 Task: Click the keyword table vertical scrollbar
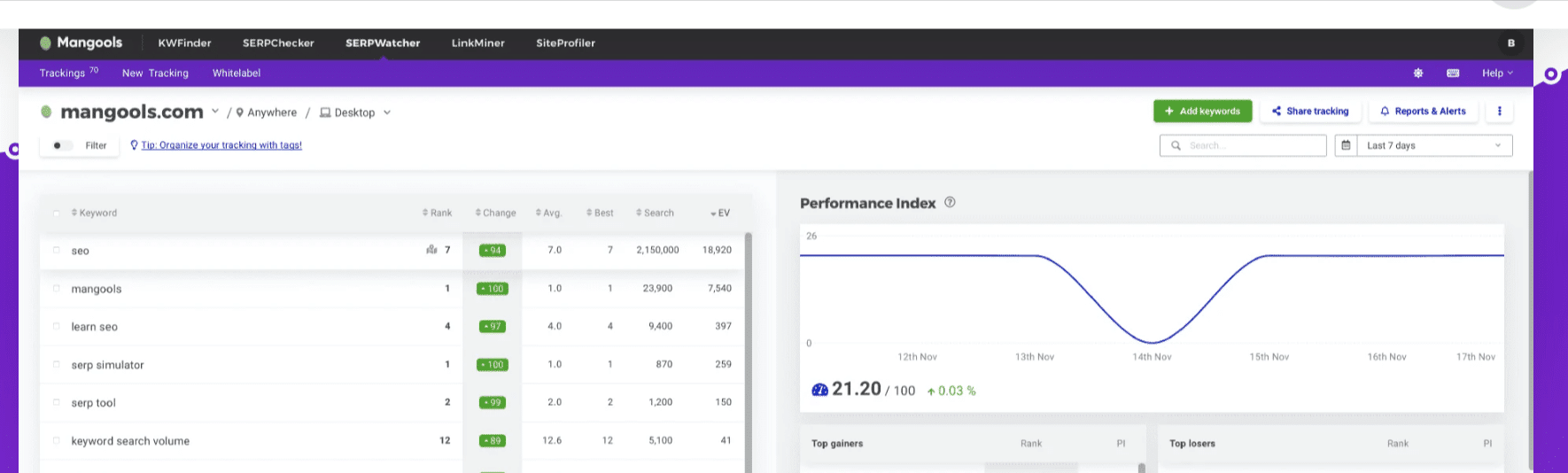coord(749,354)
